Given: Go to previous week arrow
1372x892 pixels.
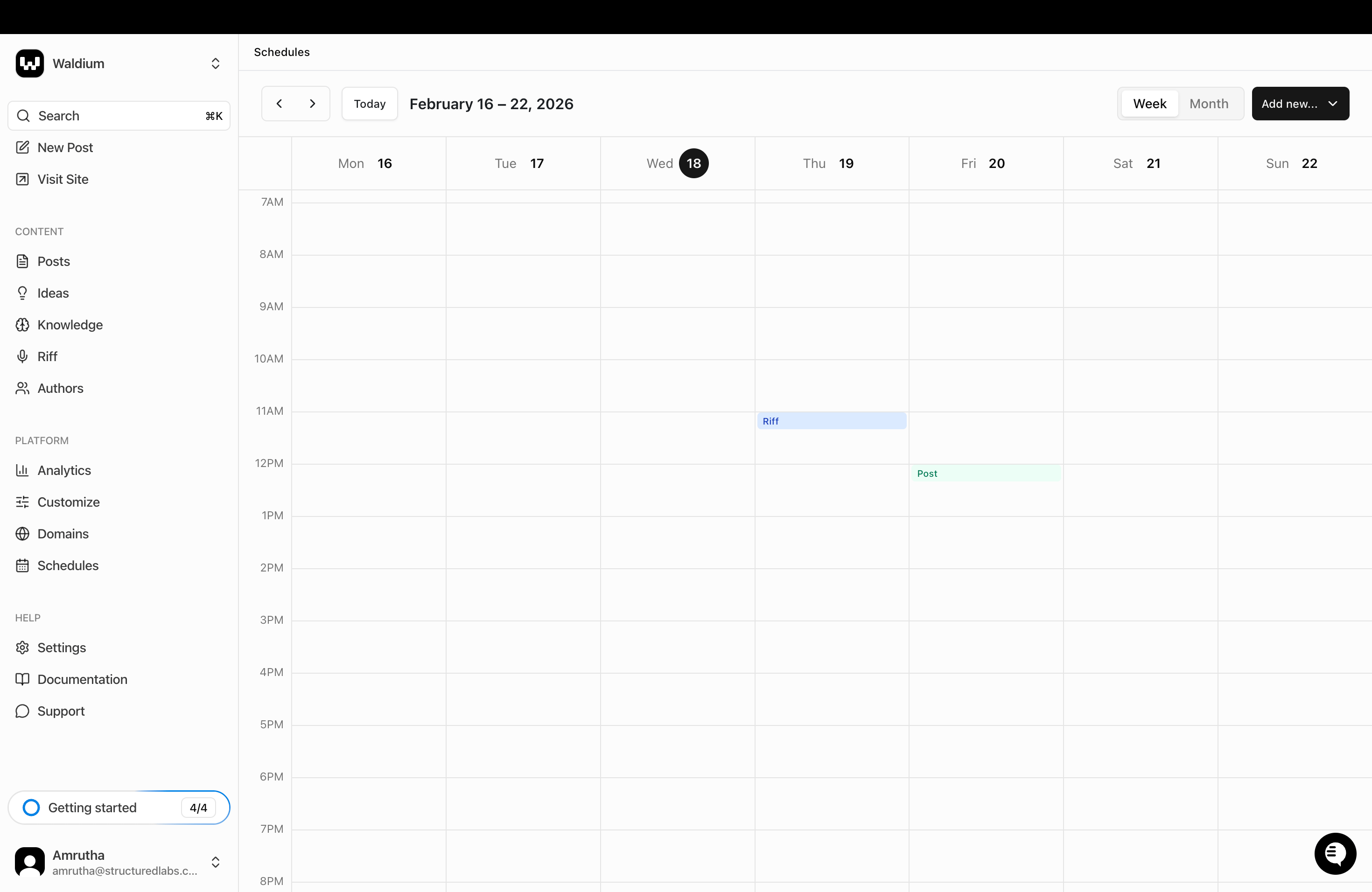Looking at the screenshot, I should (x=280, y=104).
